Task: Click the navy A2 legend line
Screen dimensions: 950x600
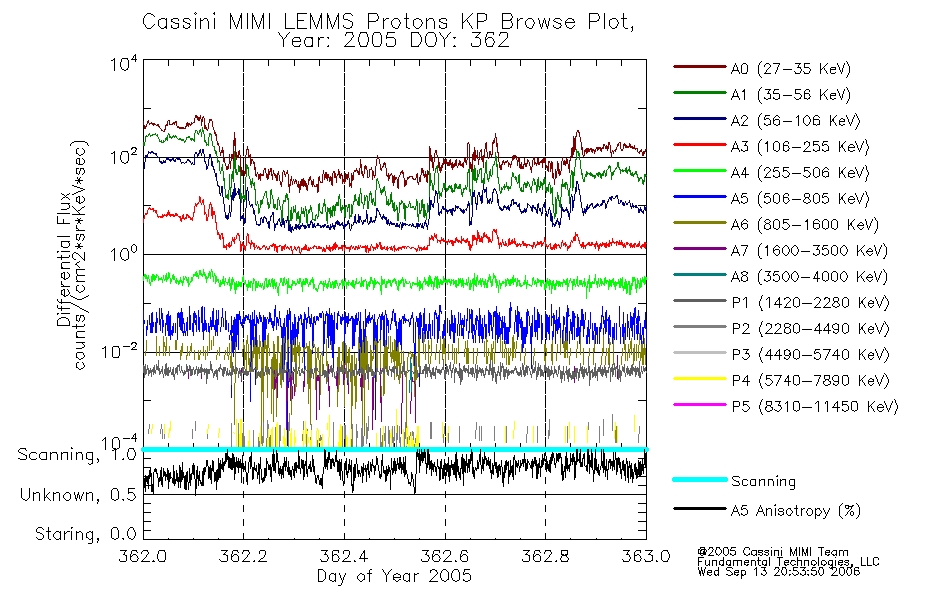Action: [x=699, y=119]
